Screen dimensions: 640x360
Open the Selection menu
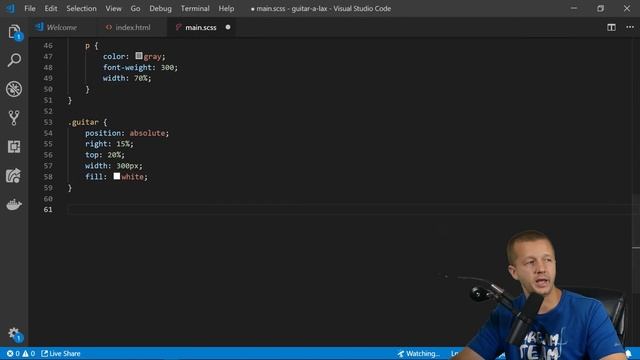(81, 8)
